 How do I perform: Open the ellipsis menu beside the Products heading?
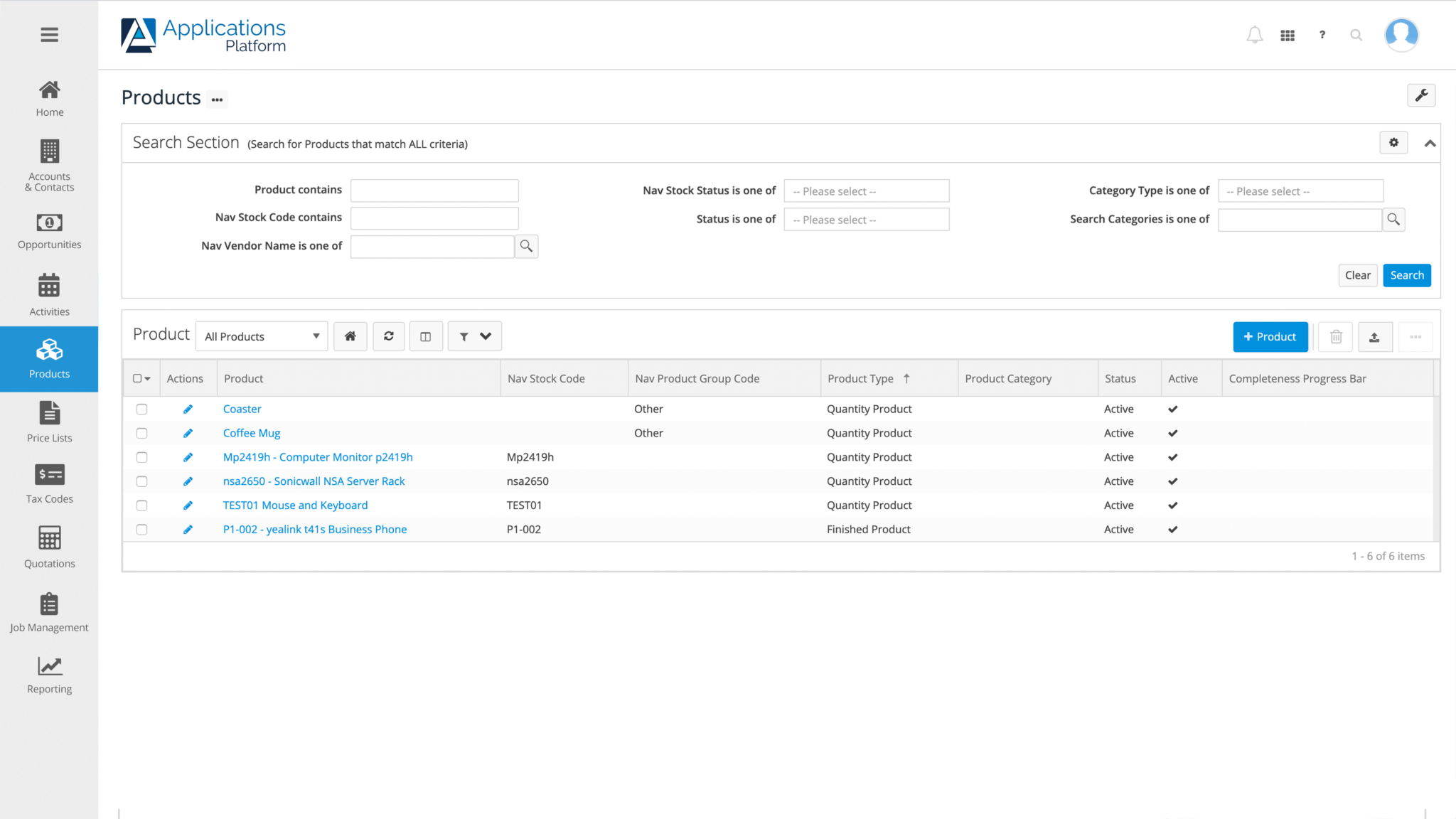click(x=217, y=99)
